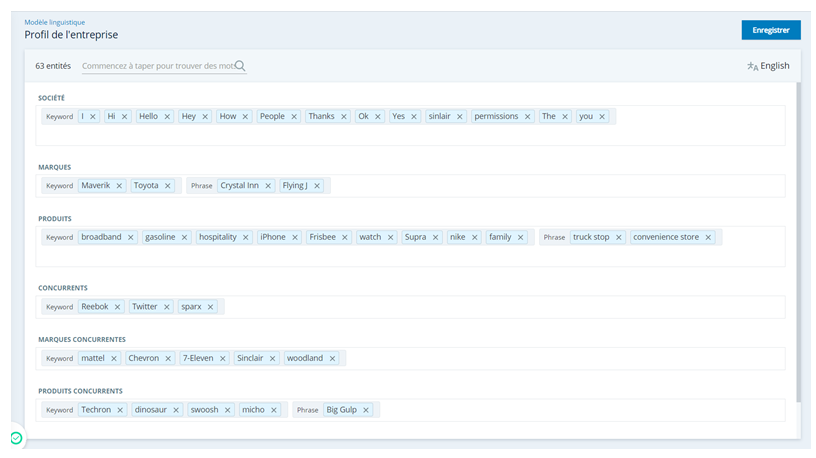
Task: Click the translate icon beside English
Action: (753, 66)
